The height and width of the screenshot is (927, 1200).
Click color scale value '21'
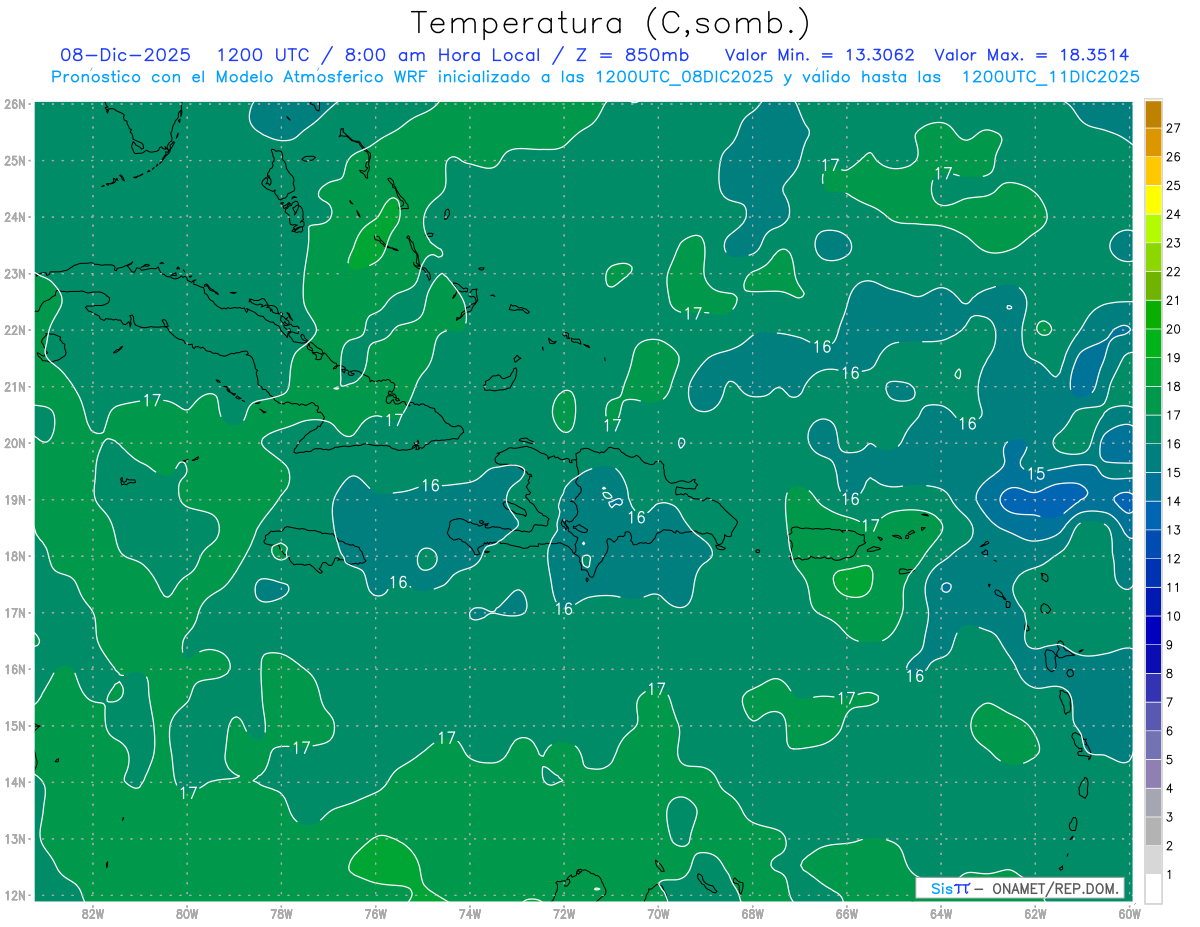click(1173, 300)
